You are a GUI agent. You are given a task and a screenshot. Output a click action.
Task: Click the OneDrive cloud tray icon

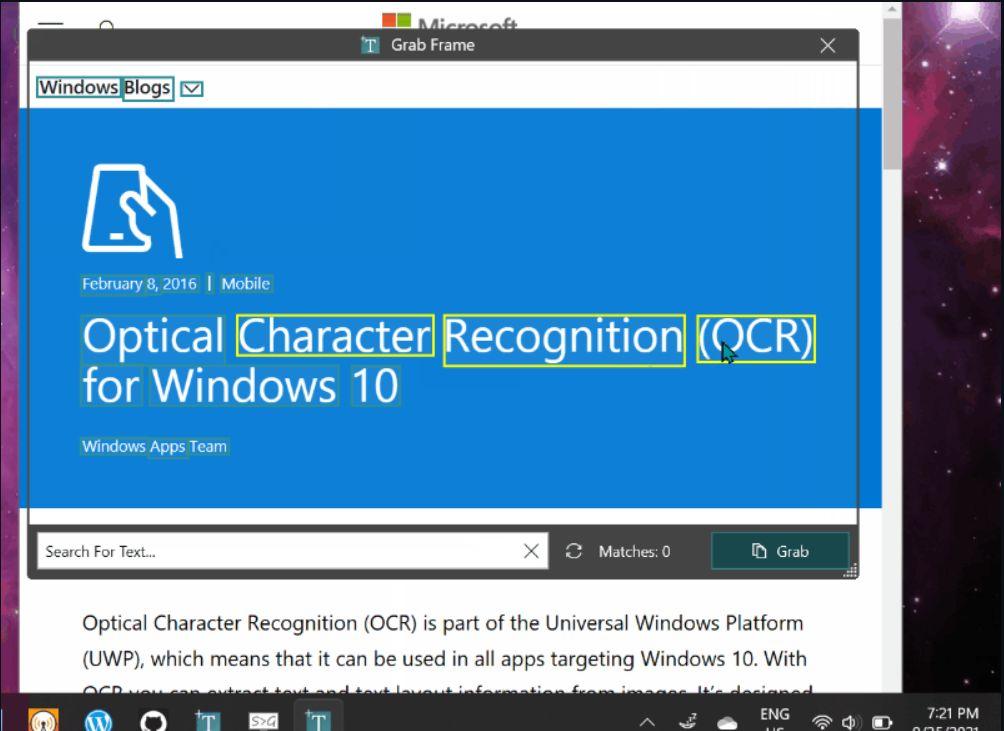[x=727, y=723]
